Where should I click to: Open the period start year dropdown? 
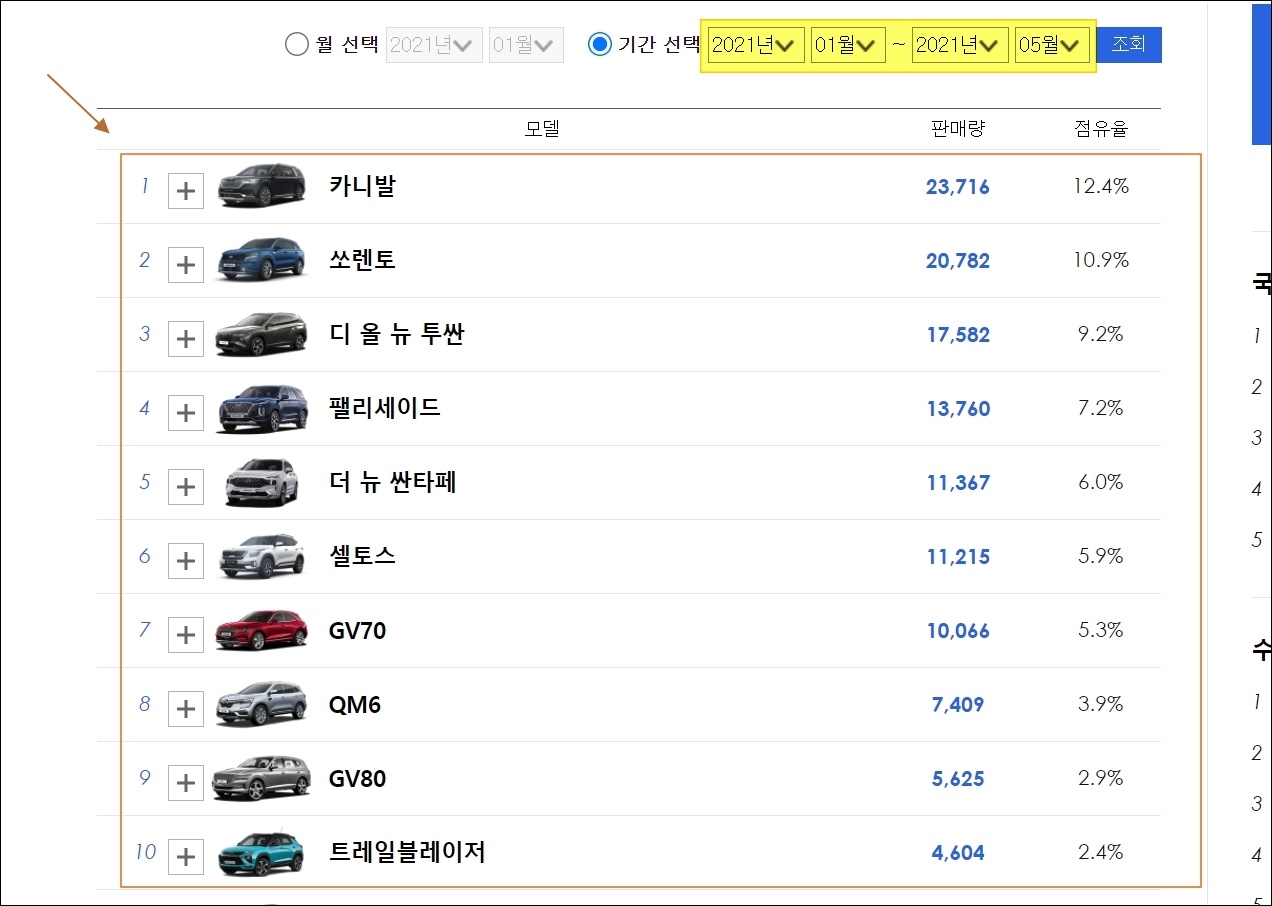[756, 45]
